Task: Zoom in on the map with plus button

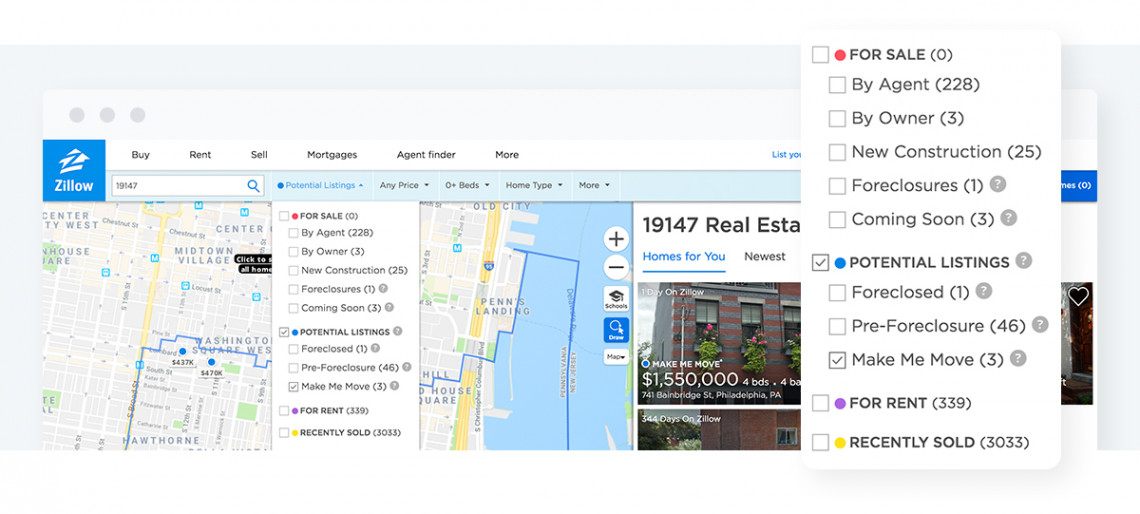Action: click(x=616, y=239)
